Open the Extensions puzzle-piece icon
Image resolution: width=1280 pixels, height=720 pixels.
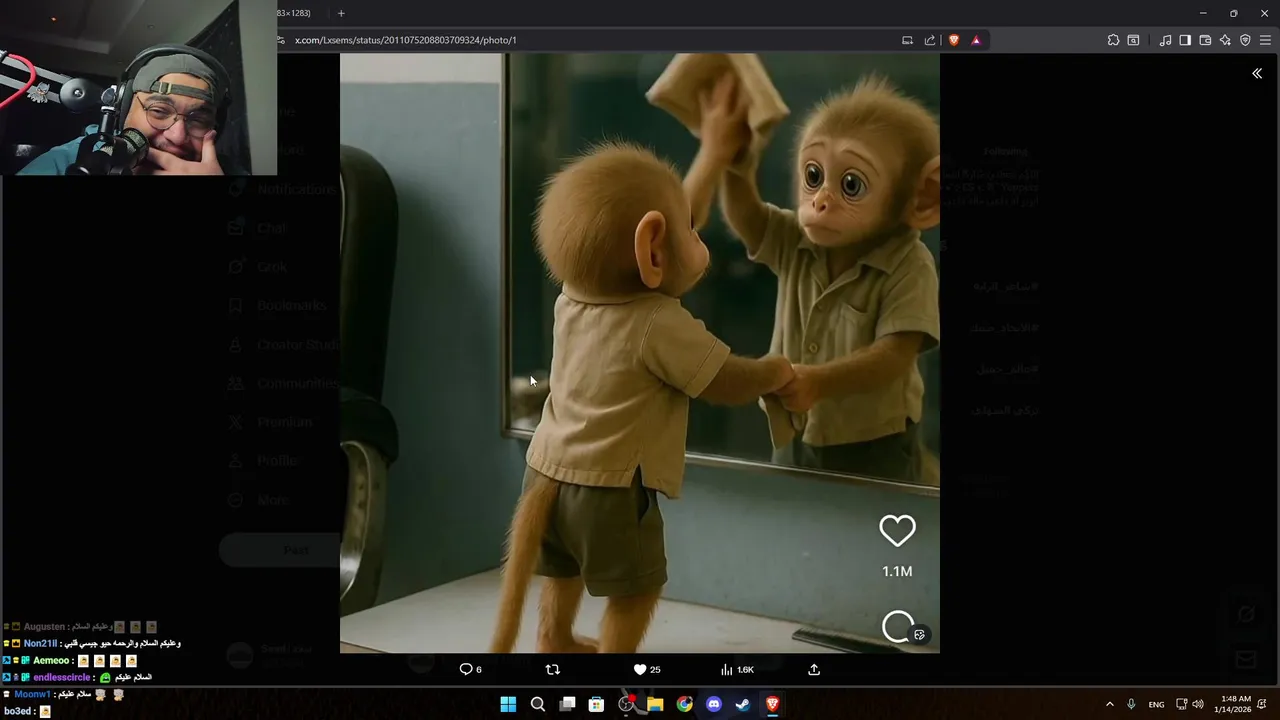tap(1113, 40)
